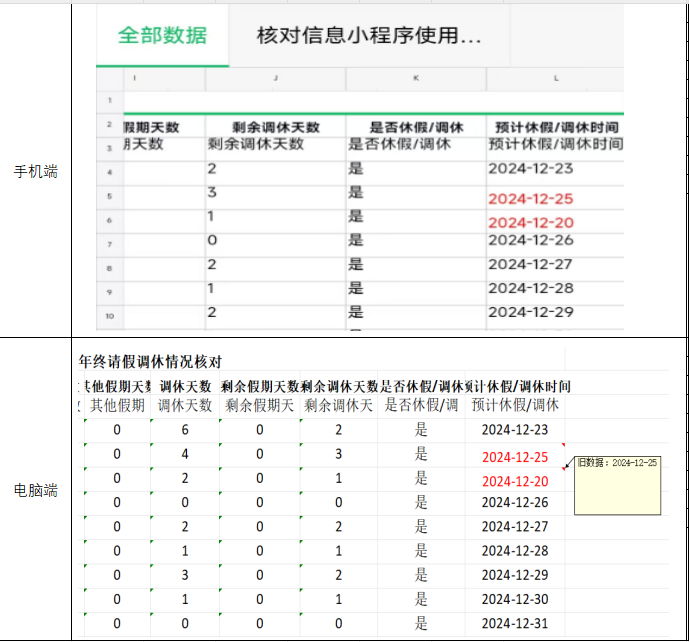
Task: Click desktop date 2024-12-31
Action: coord(515,623)
